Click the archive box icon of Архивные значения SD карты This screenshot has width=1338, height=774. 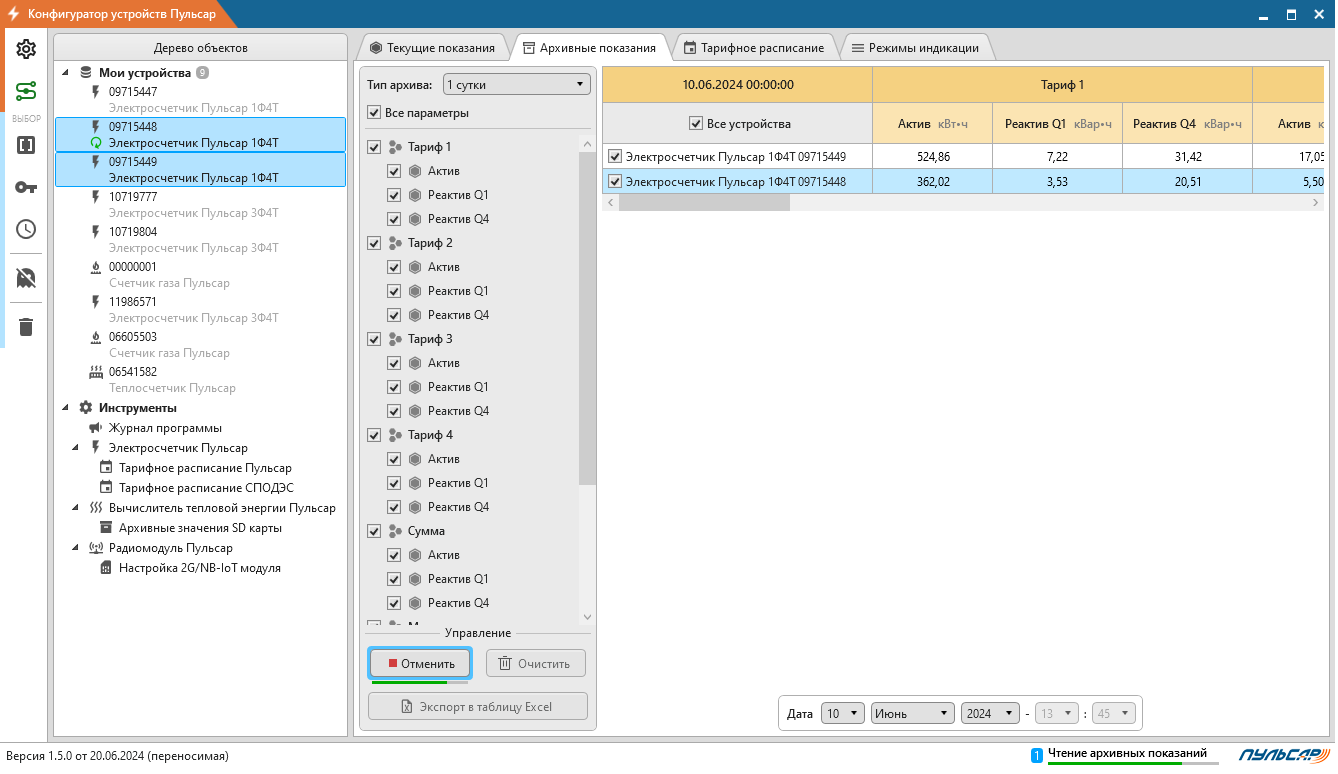(x=106, y=528)
